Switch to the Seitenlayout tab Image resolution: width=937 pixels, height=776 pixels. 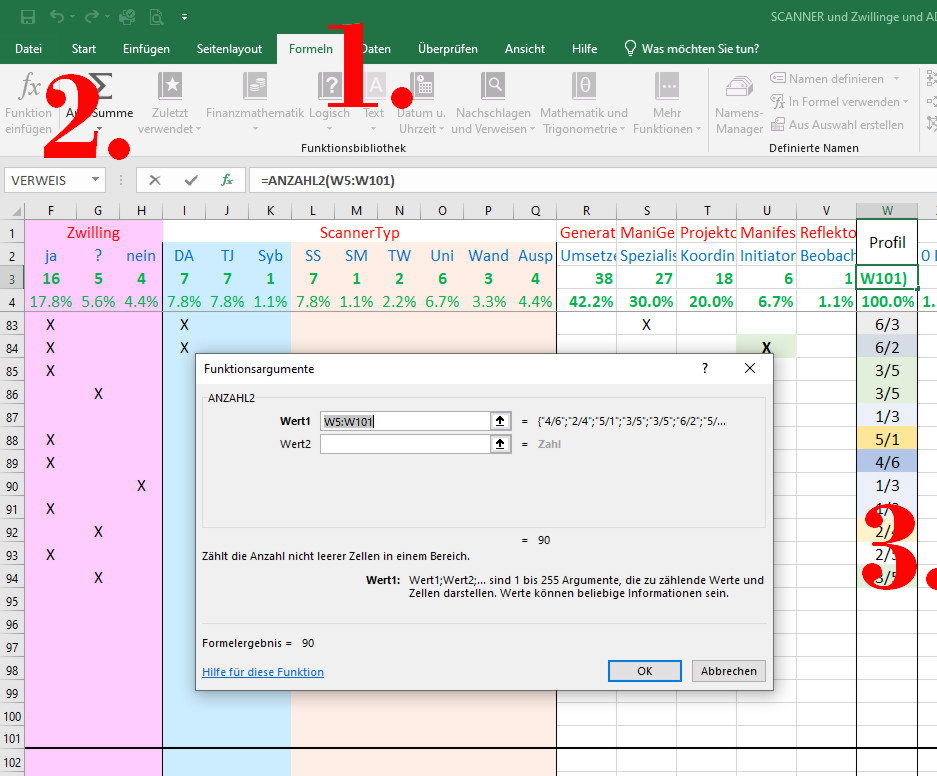pyautogui.click(x=229, y=48)
